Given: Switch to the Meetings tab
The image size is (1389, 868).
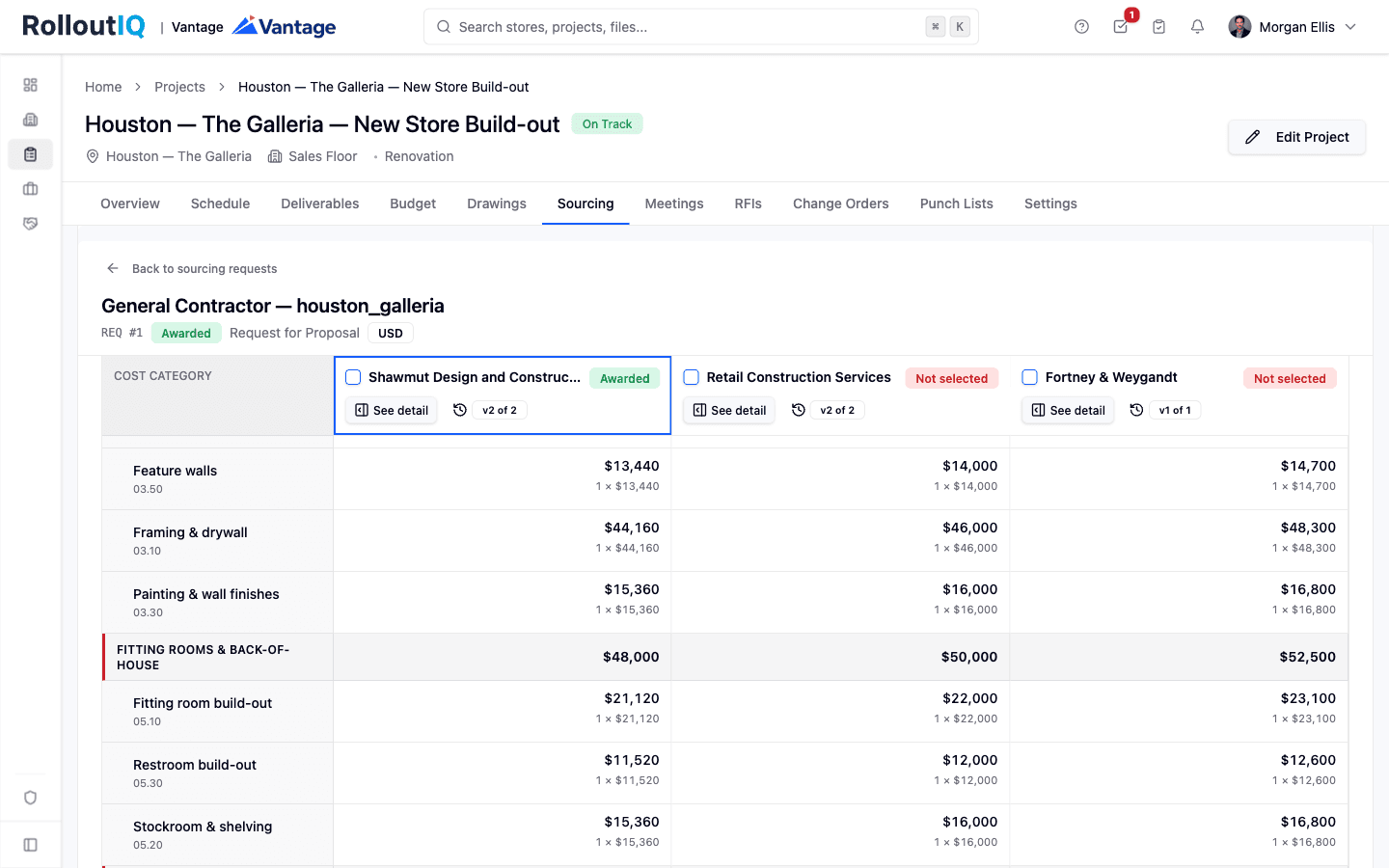Looking at the screenshot, I should point(674,203).
